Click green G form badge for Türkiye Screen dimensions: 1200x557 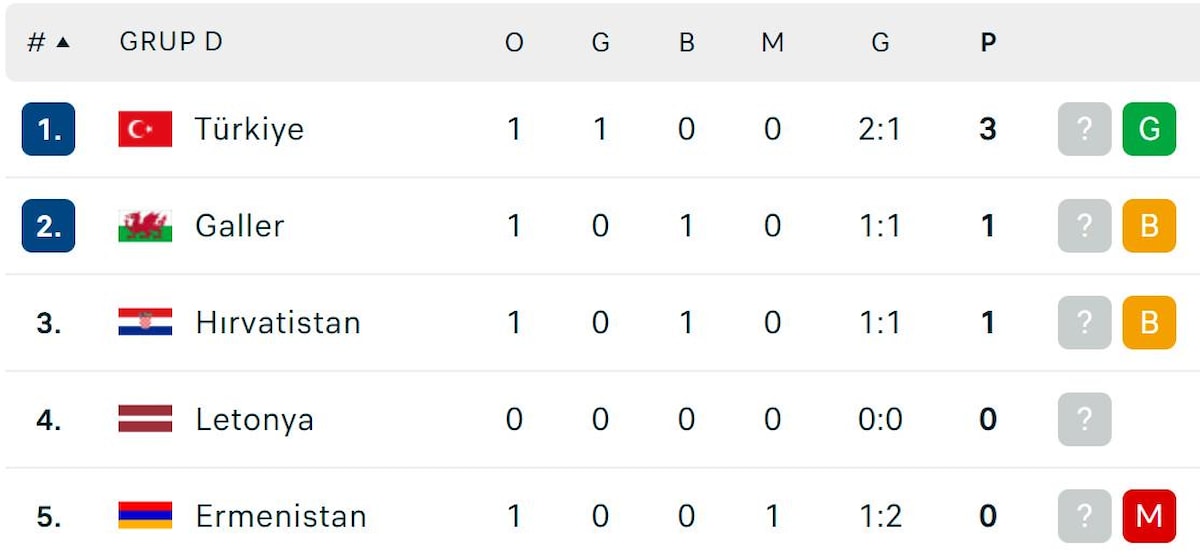(x=1149, y=129)
